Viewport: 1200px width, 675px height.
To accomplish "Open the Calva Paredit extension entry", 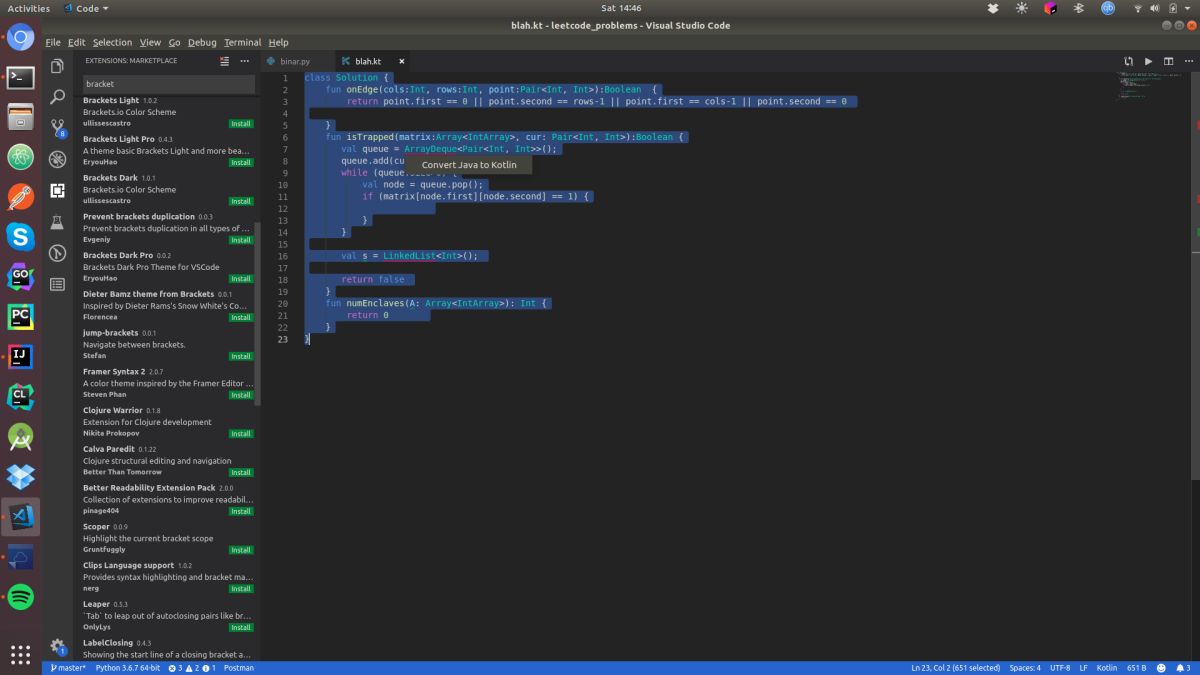I will coord(168,461).
